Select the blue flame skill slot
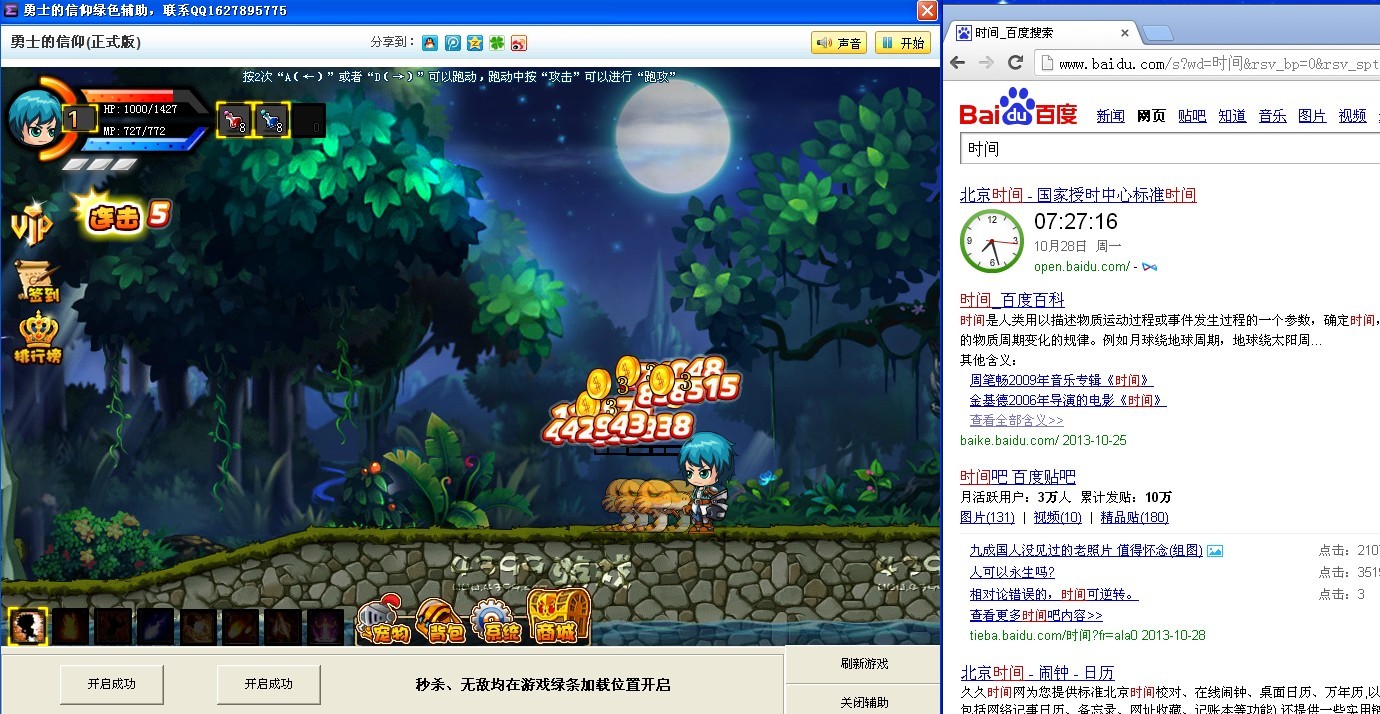This screenshot has width=1380, height=714. (x=154, y=627)
